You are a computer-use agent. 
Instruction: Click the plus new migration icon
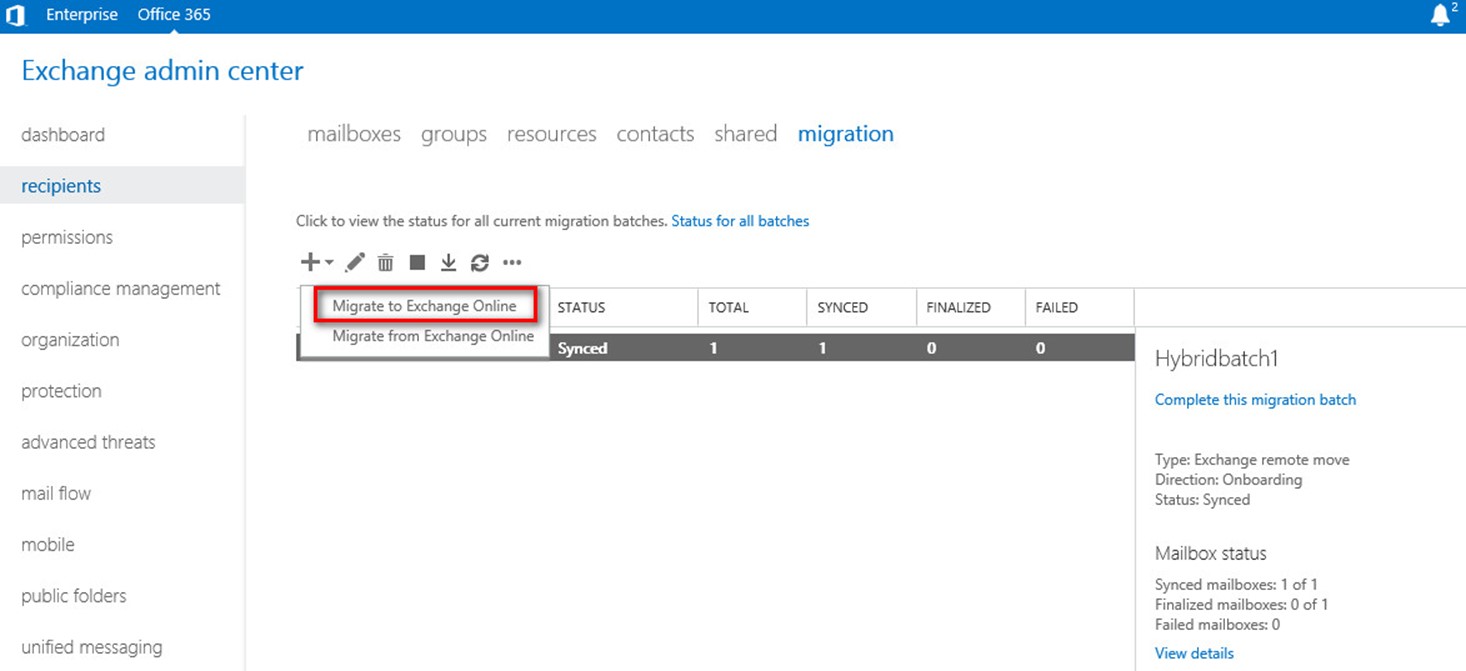(x=310, y=262)
